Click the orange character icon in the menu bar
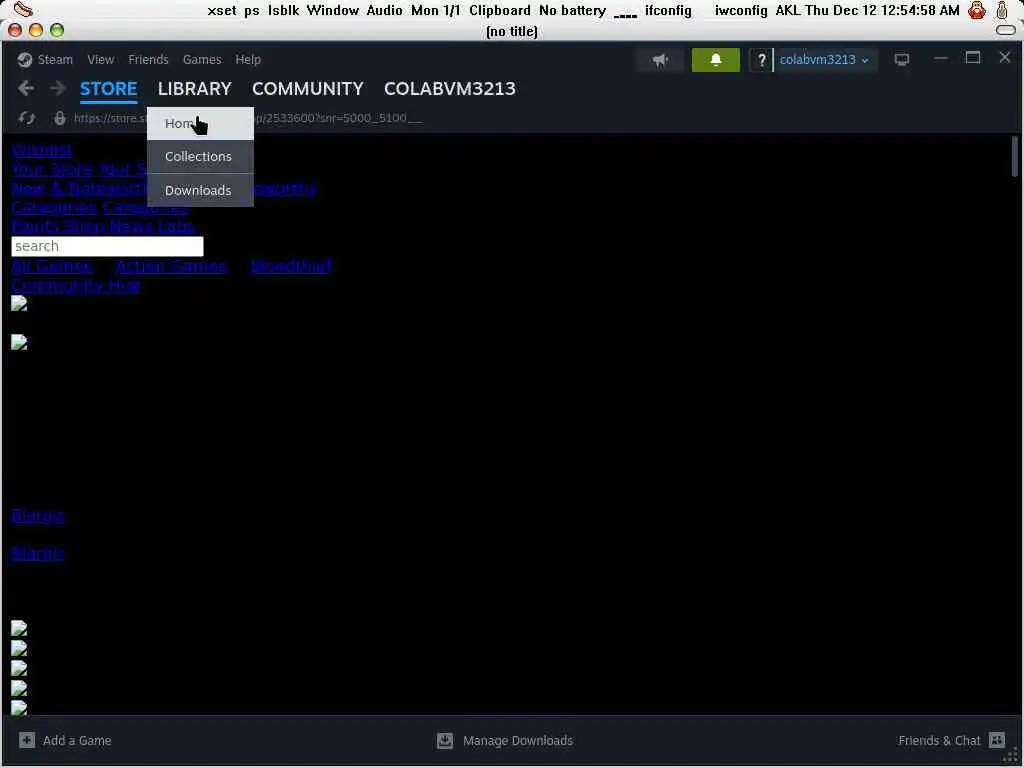The width and height of the screenshot is (1024, 768). click(x=977, y=10)
